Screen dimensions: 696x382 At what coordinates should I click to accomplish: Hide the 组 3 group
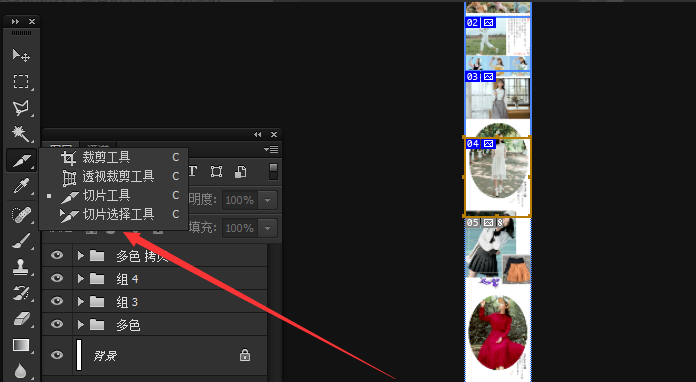coord(57,301)
